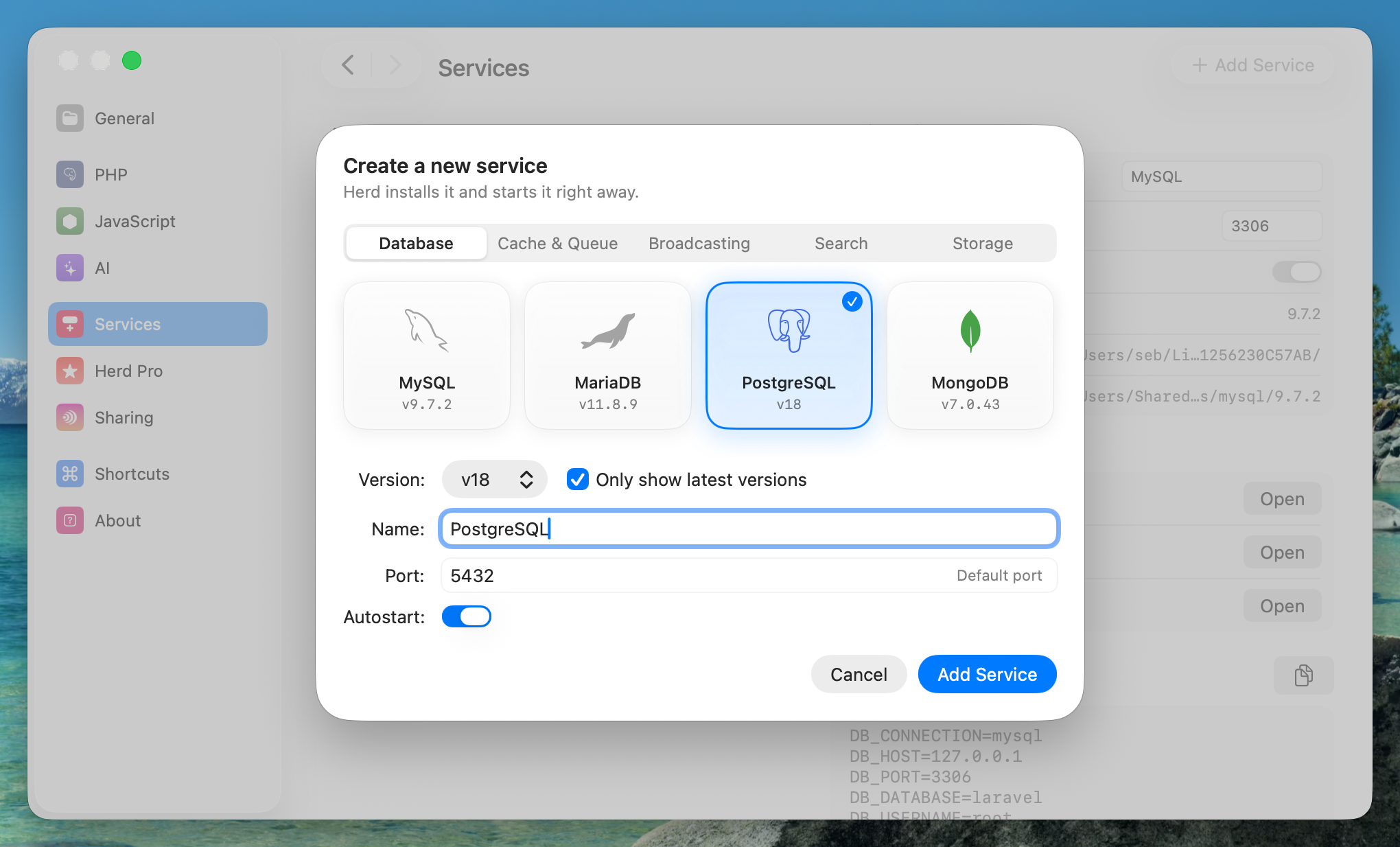Turn off the Autostart switch

[x=467, y=616]
